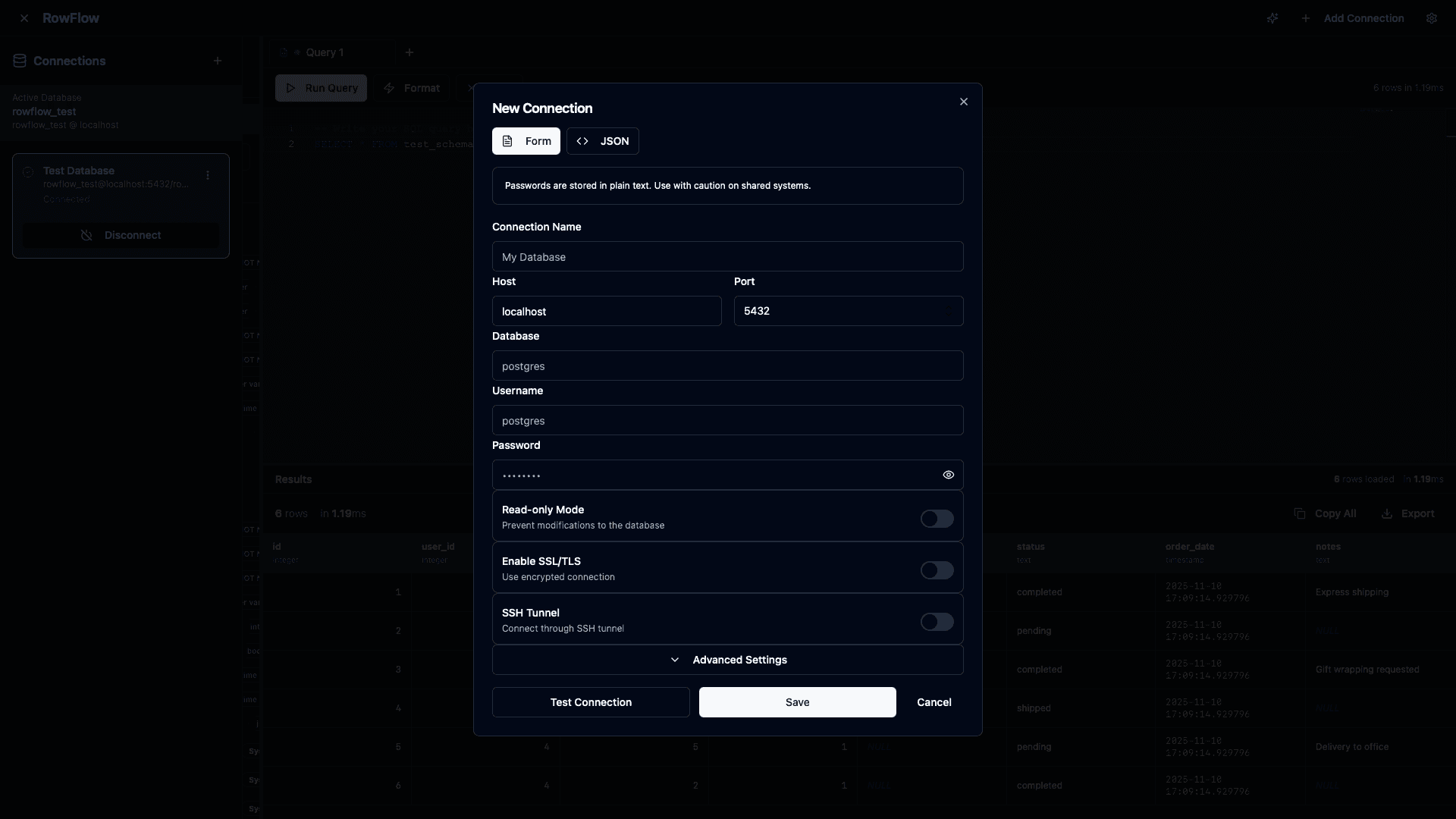Run the current query

[x=321, y=88]
